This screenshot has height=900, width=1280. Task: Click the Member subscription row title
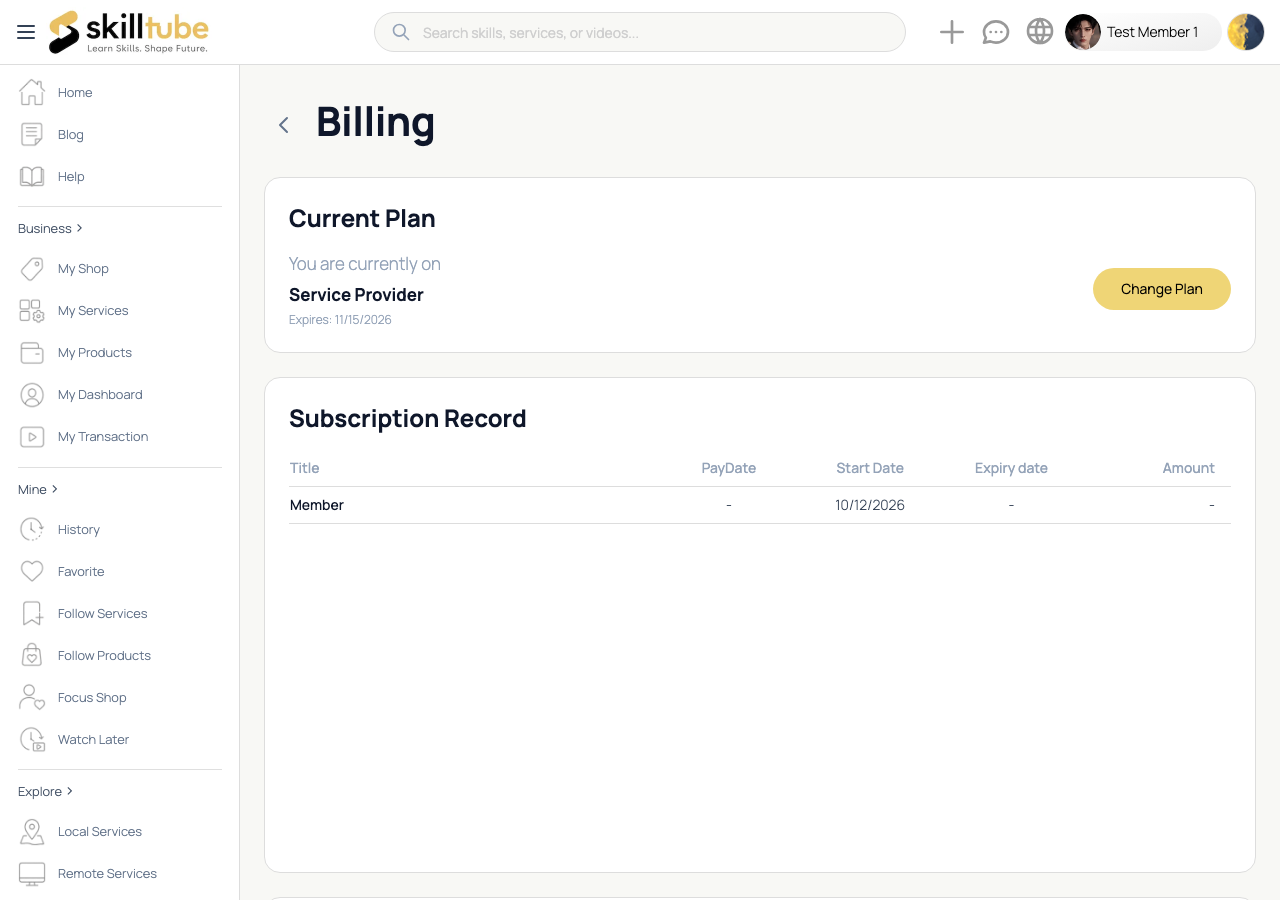pyautogui.click(x=317, y=505)
